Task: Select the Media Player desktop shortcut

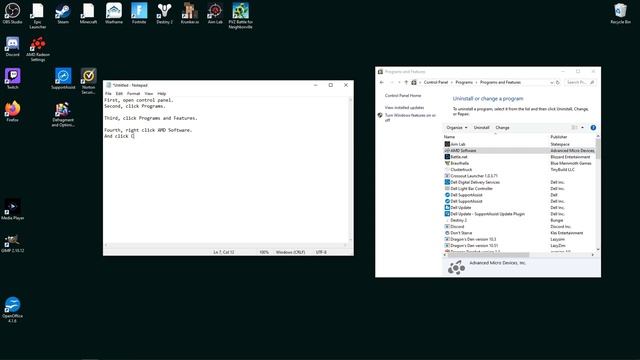Action: (12, 209)
